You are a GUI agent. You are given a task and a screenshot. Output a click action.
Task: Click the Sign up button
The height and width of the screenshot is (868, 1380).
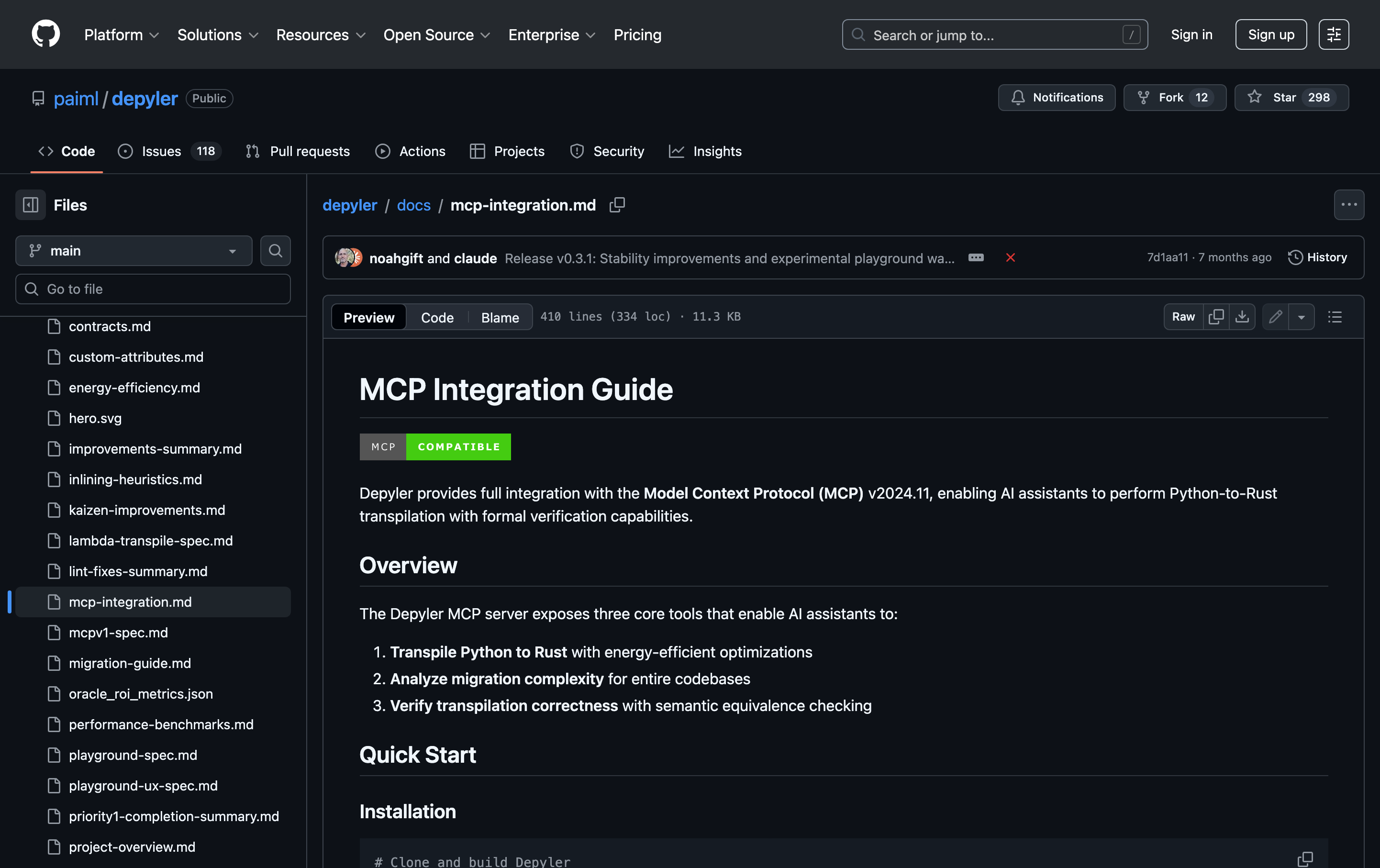1270,35
